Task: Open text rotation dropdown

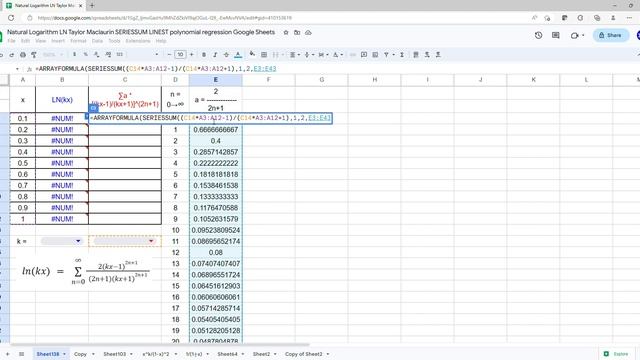Action: 337,55
